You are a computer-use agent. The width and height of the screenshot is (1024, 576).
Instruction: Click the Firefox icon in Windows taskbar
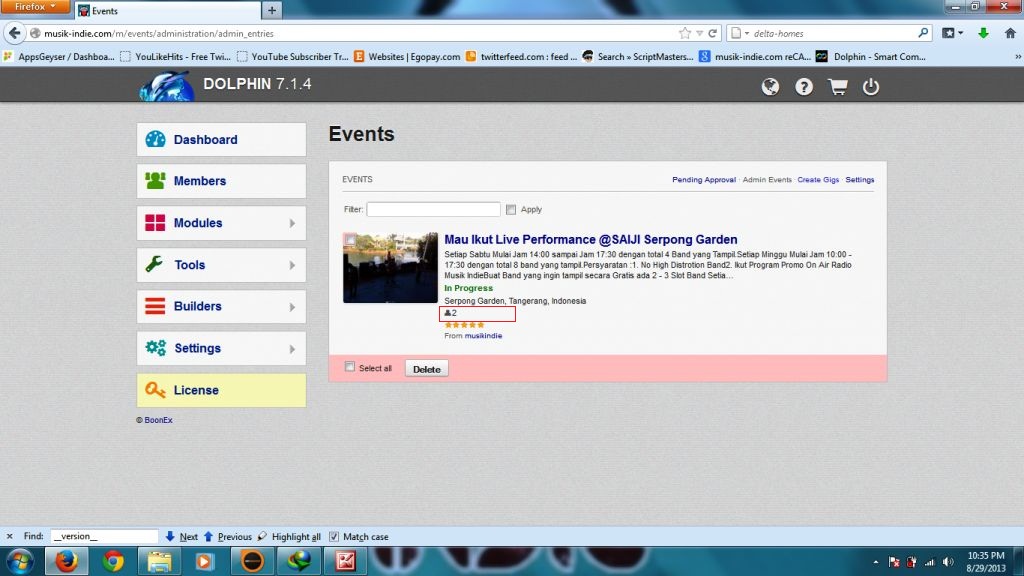pyautogui.click(x=65, y=560)
